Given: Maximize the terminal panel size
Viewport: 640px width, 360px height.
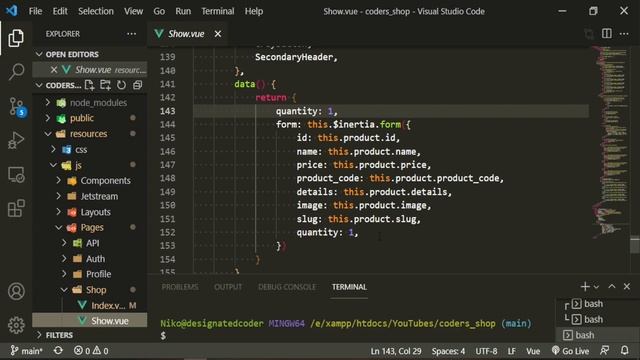Looking at the screenshot, I should coord(611,287).
